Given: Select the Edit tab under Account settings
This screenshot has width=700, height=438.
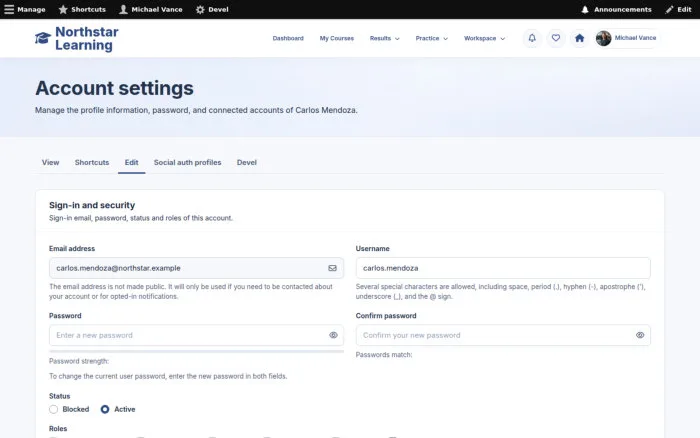Looking at the screenshot, I should 132,163.
